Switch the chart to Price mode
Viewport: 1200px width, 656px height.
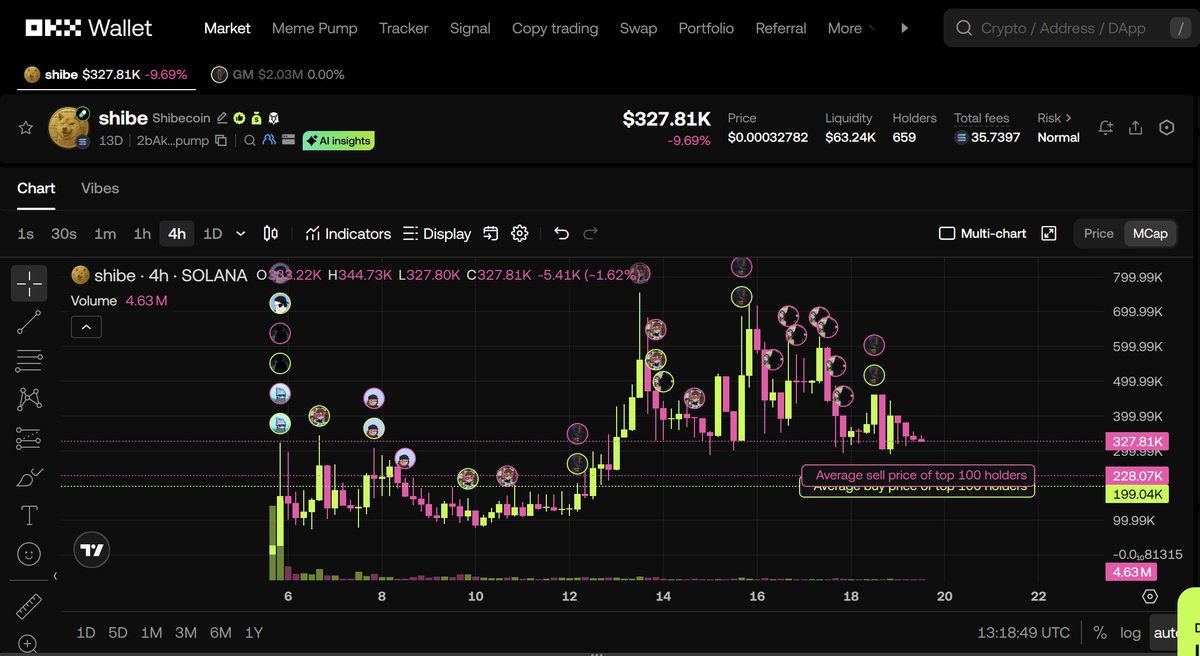coord(1099,233)
